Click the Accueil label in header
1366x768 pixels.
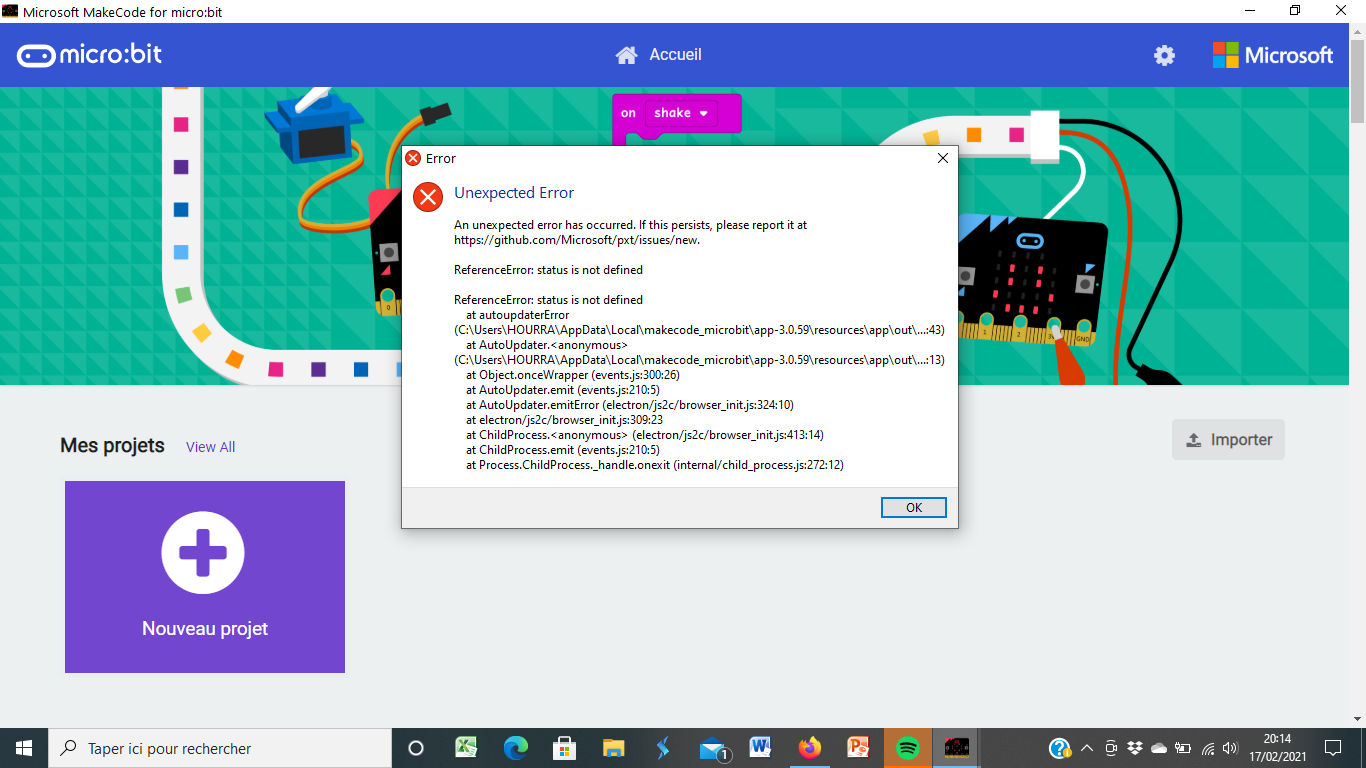click(x=675, y=55)
